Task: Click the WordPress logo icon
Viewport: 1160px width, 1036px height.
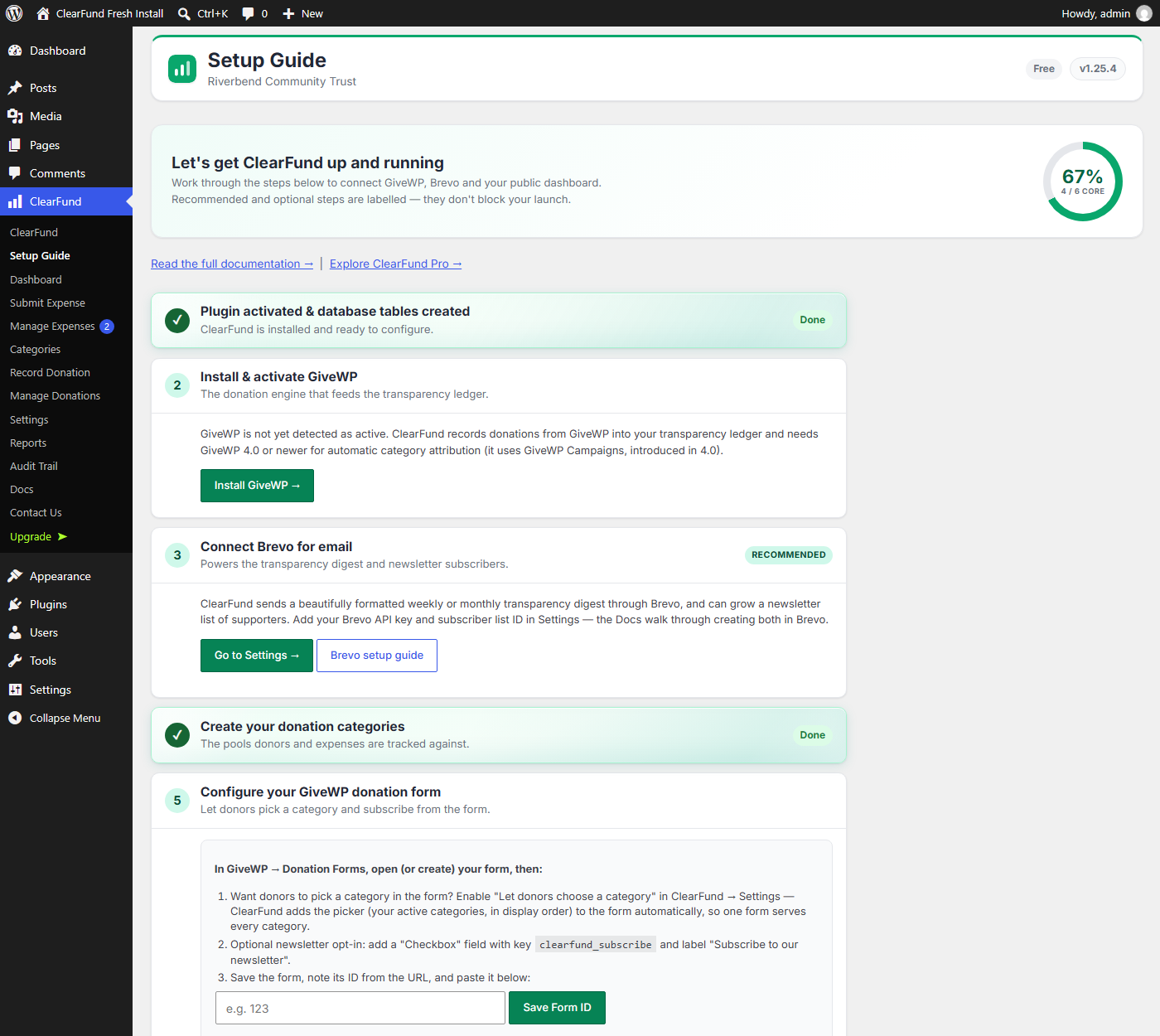Action: [14, 13]
